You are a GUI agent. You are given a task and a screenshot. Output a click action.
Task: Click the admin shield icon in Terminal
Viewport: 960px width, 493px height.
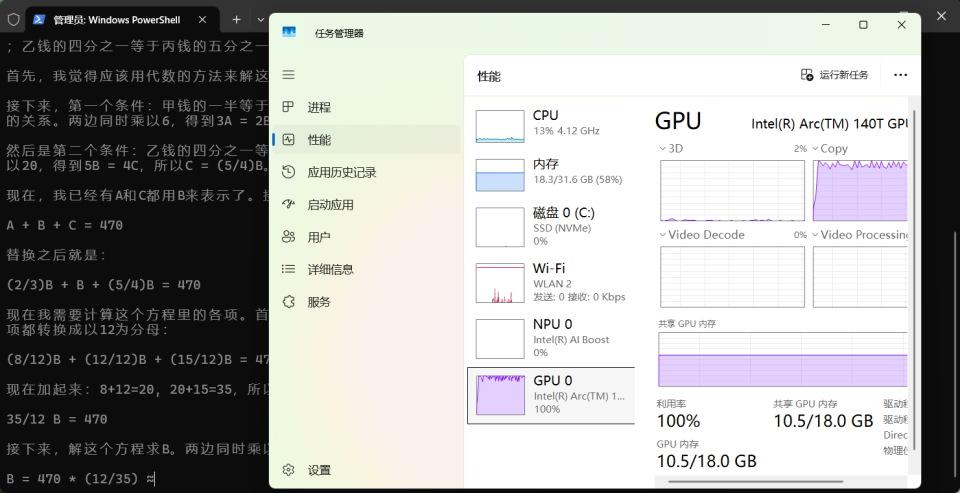13,20
